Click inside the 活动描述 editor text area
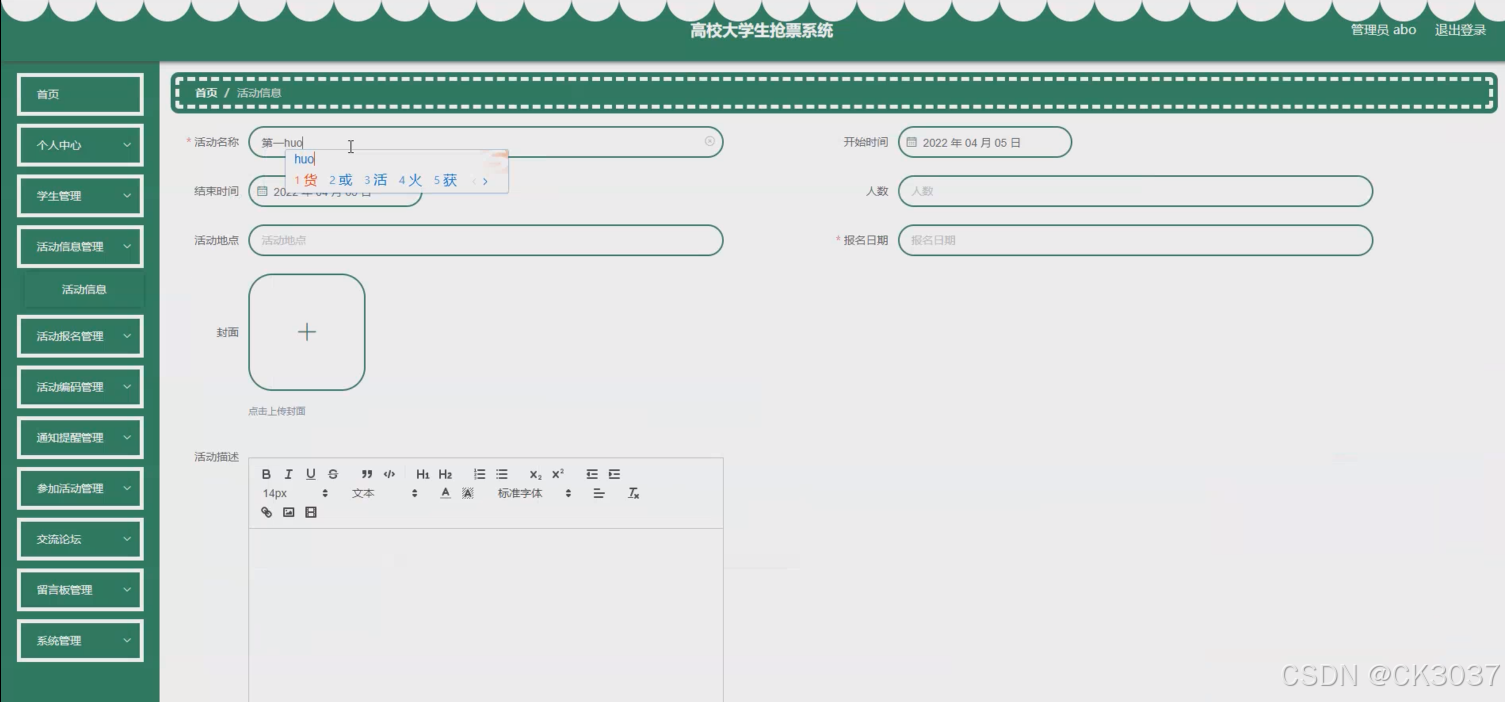 click(486, 615)
